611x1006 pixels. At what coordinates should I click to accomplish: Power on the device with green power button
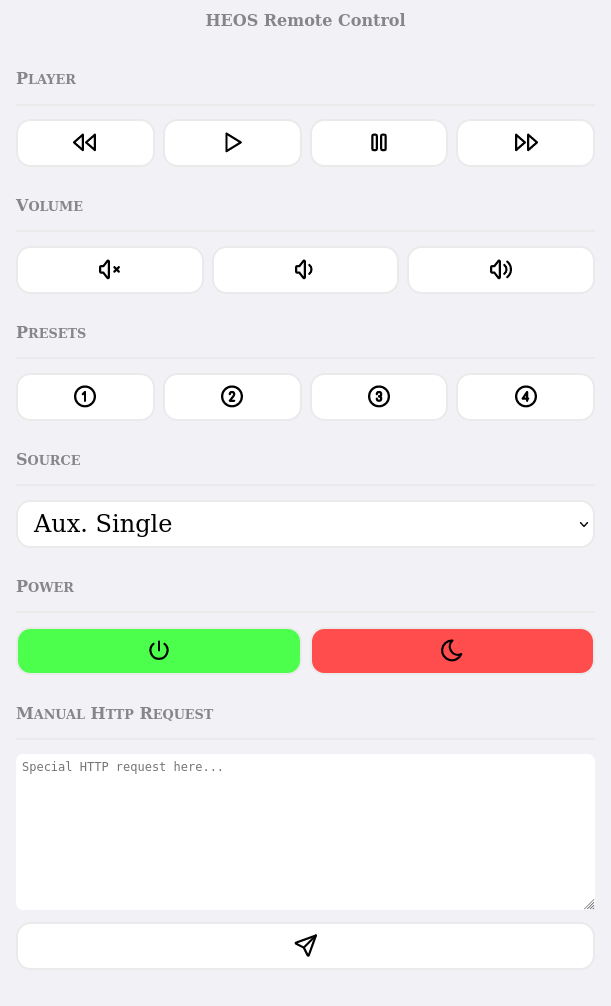pos(158,650)
